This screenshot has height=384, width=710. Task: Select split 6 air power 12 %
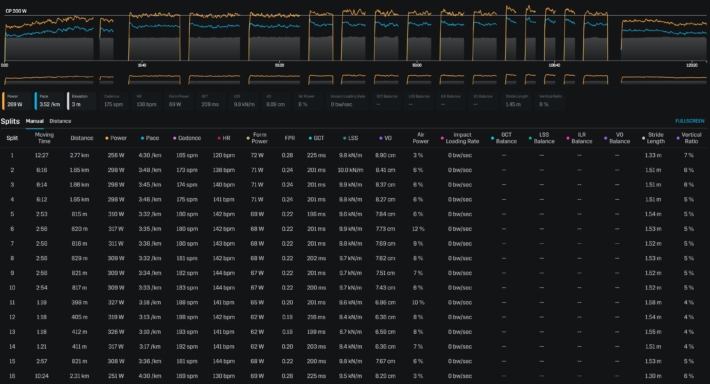click(418, 229)
